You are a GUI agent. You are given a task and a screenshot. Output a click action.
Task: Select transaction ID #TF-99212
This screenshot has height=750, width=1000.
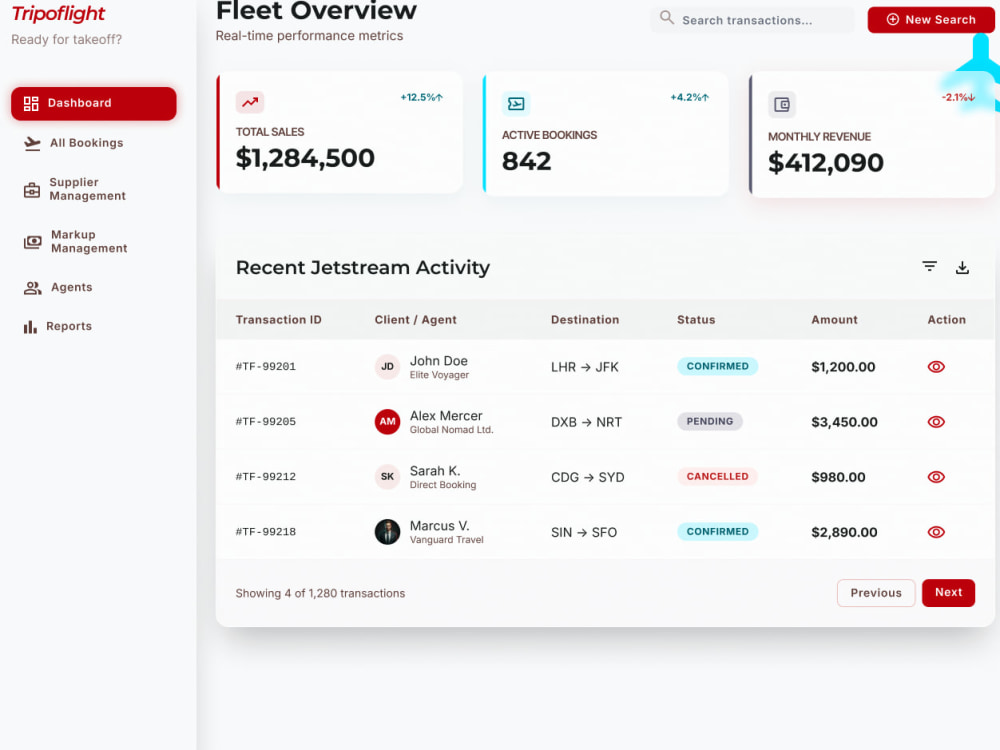click(x=266, y=477)
